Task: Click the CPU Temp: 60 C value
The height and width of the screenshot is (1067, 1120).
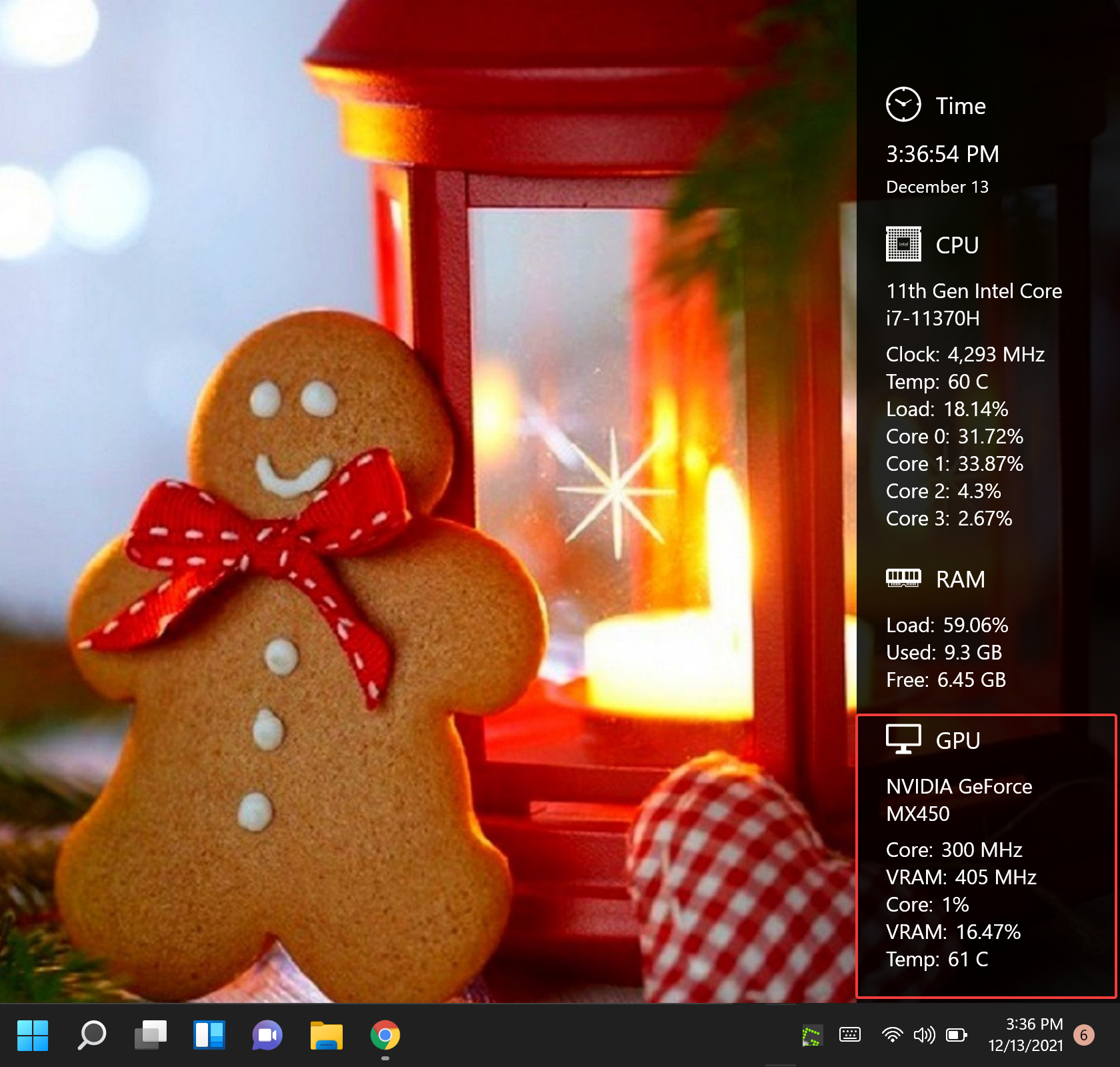Action: pos(937,381)
